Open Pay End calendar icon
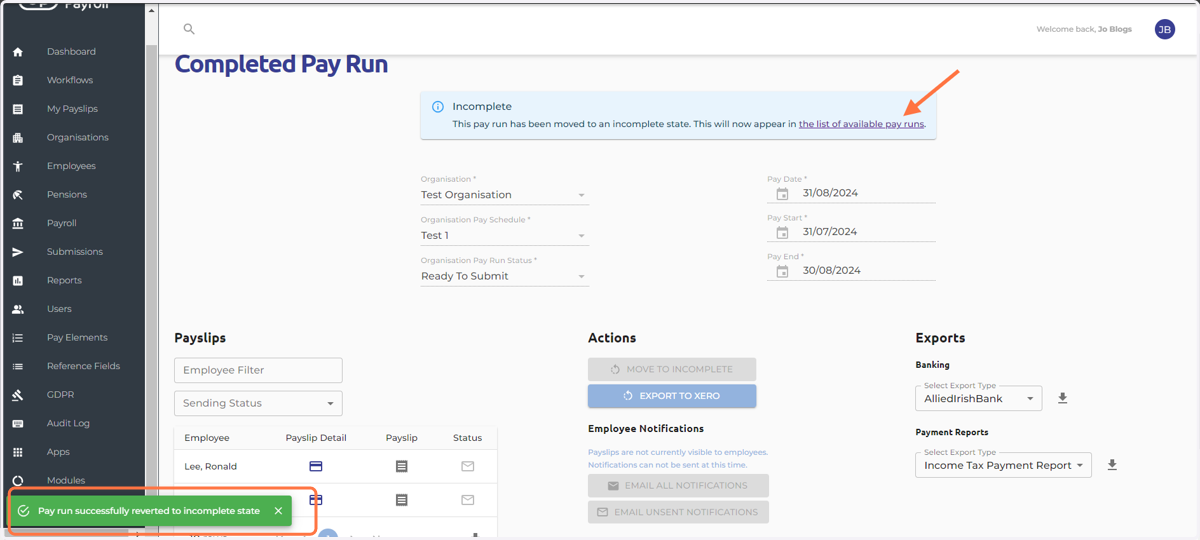This screenshot has height=540, width=1200. 782,271
